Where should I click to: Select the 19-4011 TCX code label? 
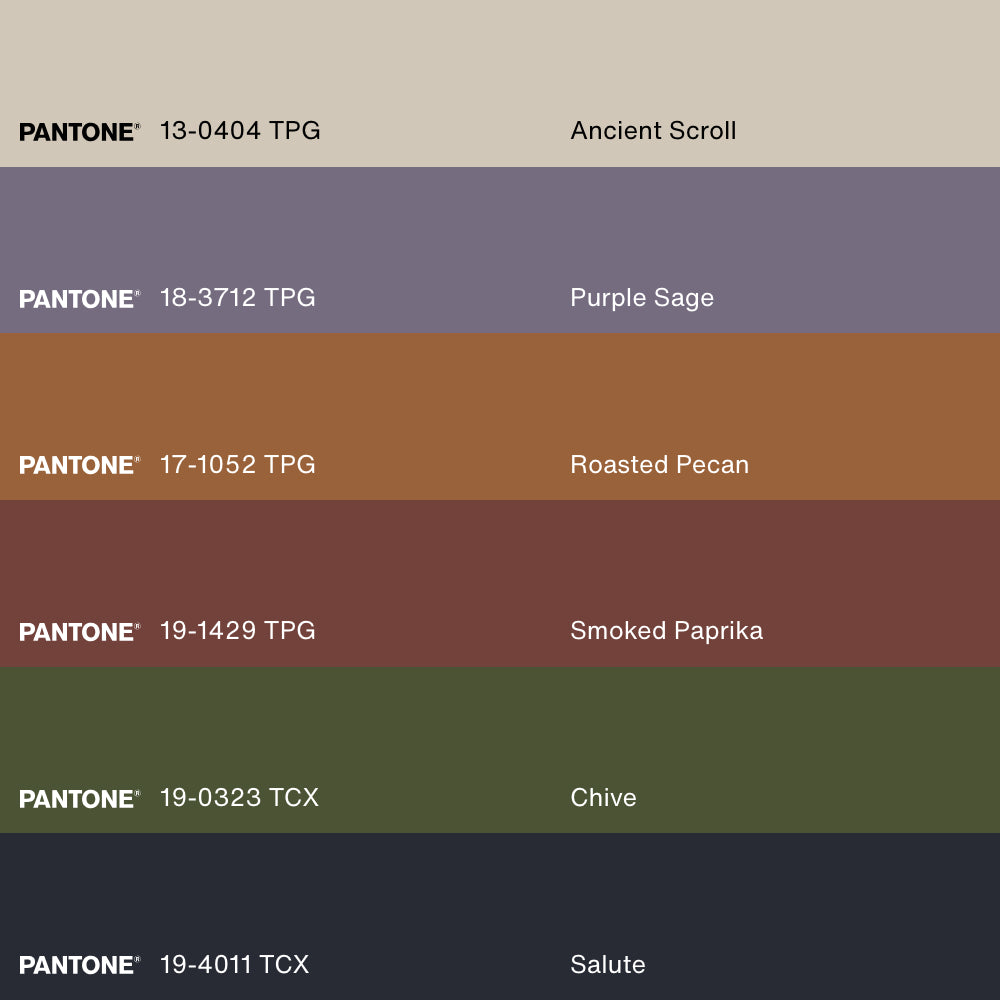[234, 964]
